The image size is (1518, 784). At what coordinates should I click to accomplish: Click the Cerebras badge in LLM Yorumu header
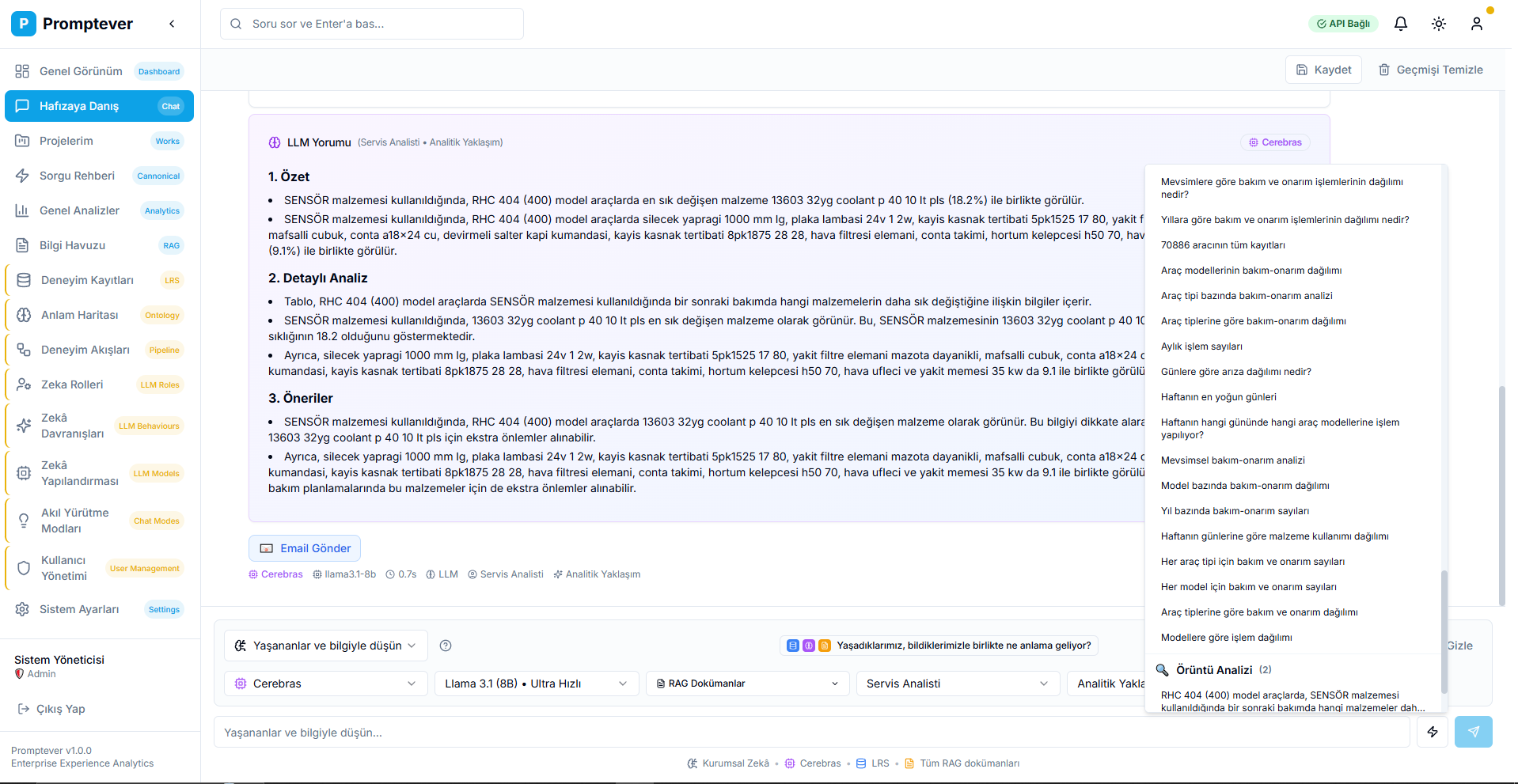(1274, 142)
